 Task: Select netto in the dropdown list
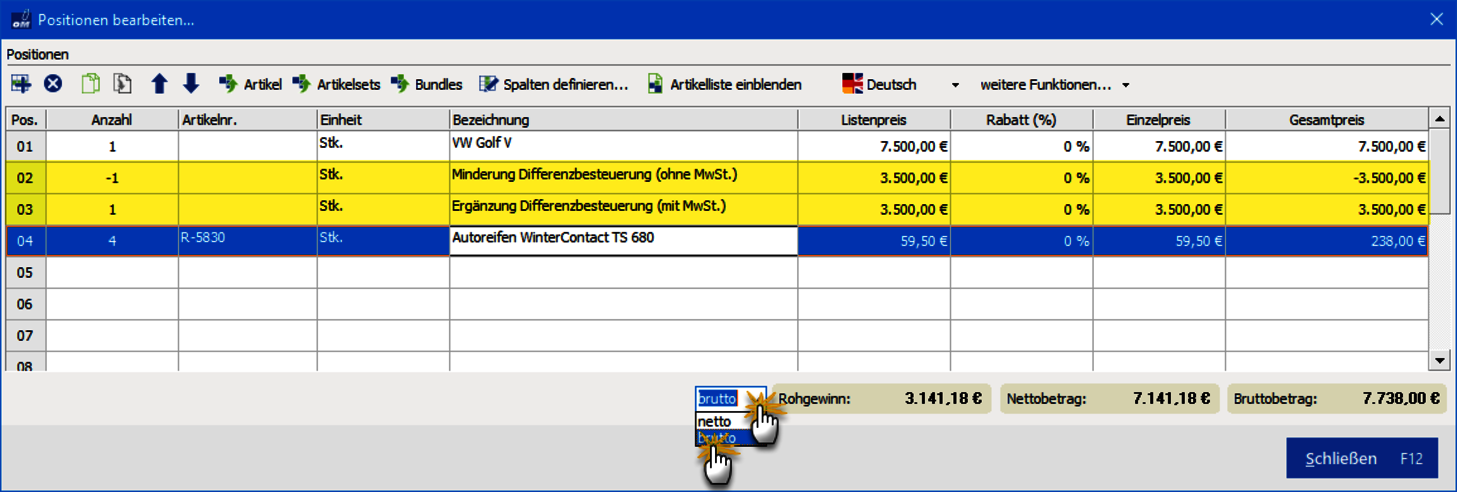[725, 421]
